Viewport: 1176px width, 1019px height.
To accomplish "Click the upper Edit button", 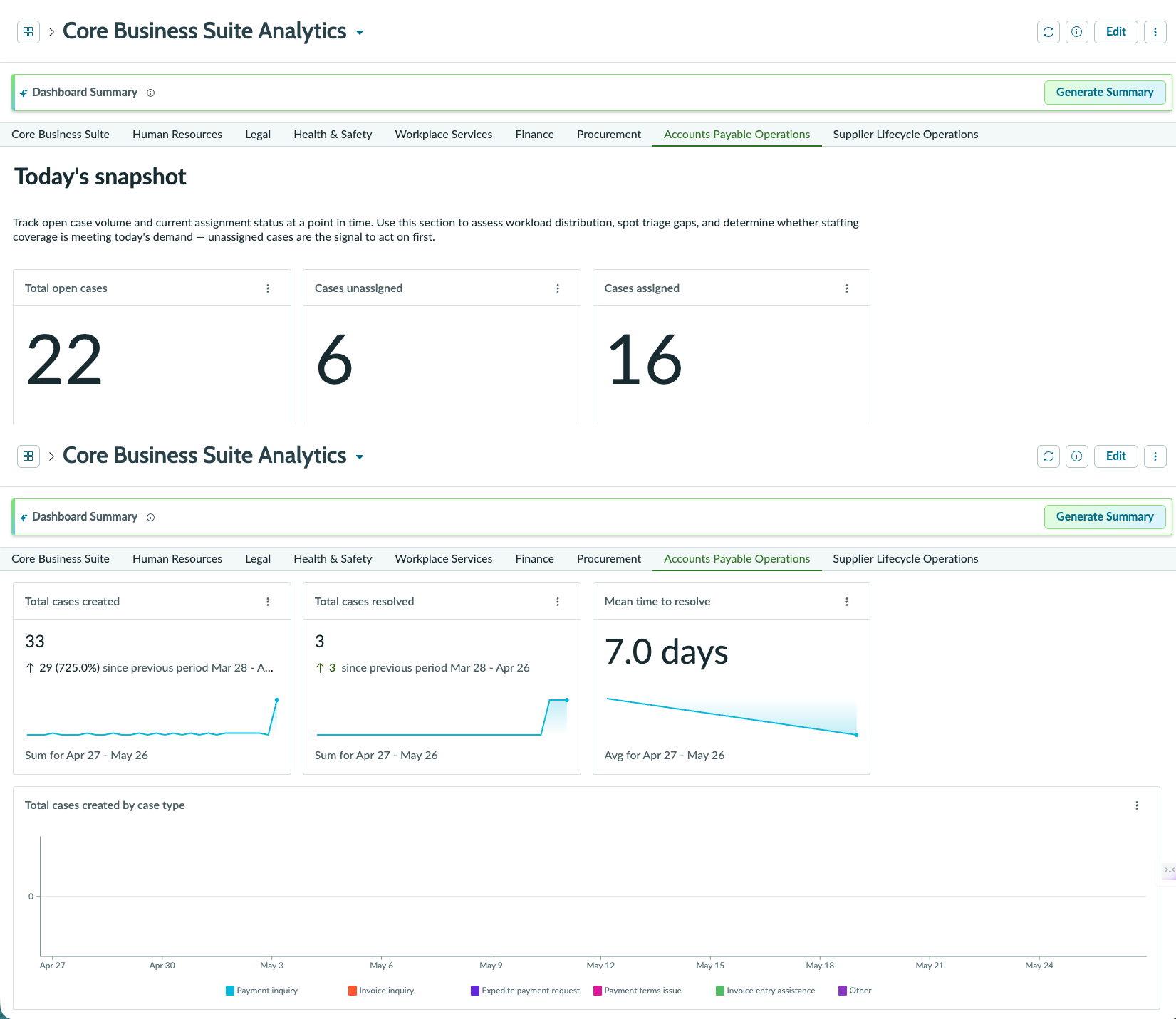I will (x=1116, y=32).
